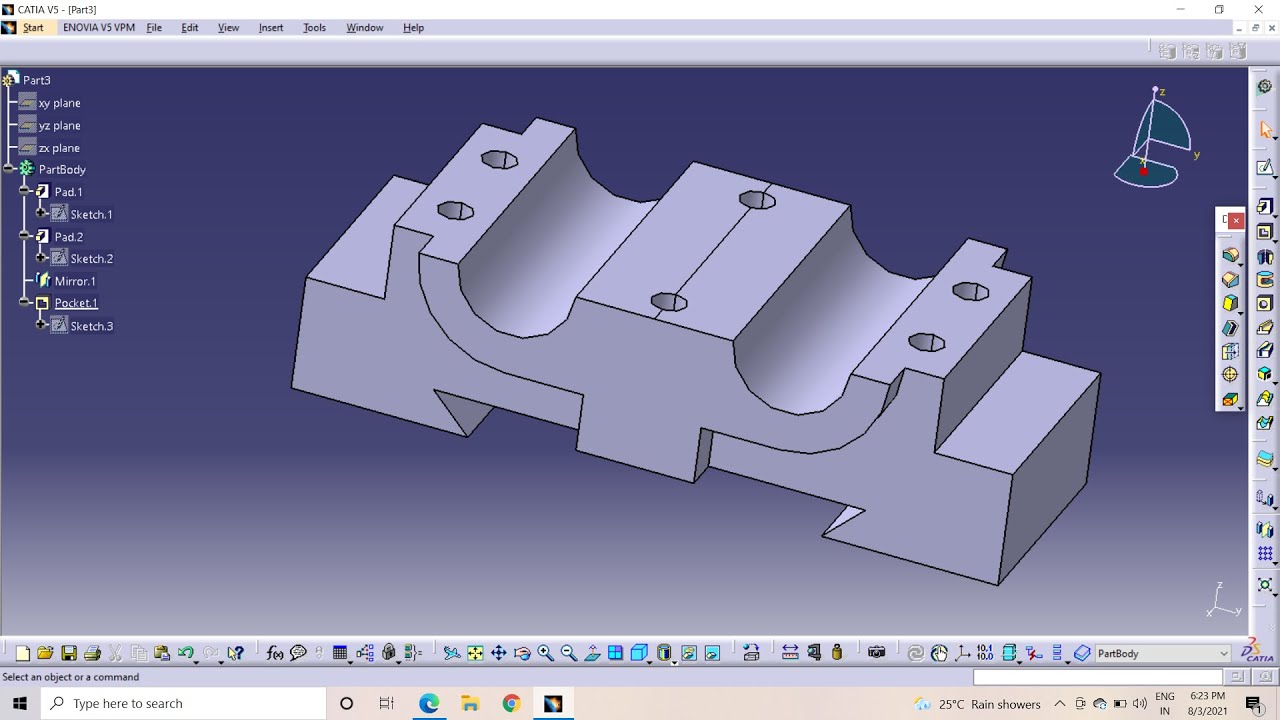Save the part with Save icon
This screenshot has height=720, width=1280.
[69, 653]
